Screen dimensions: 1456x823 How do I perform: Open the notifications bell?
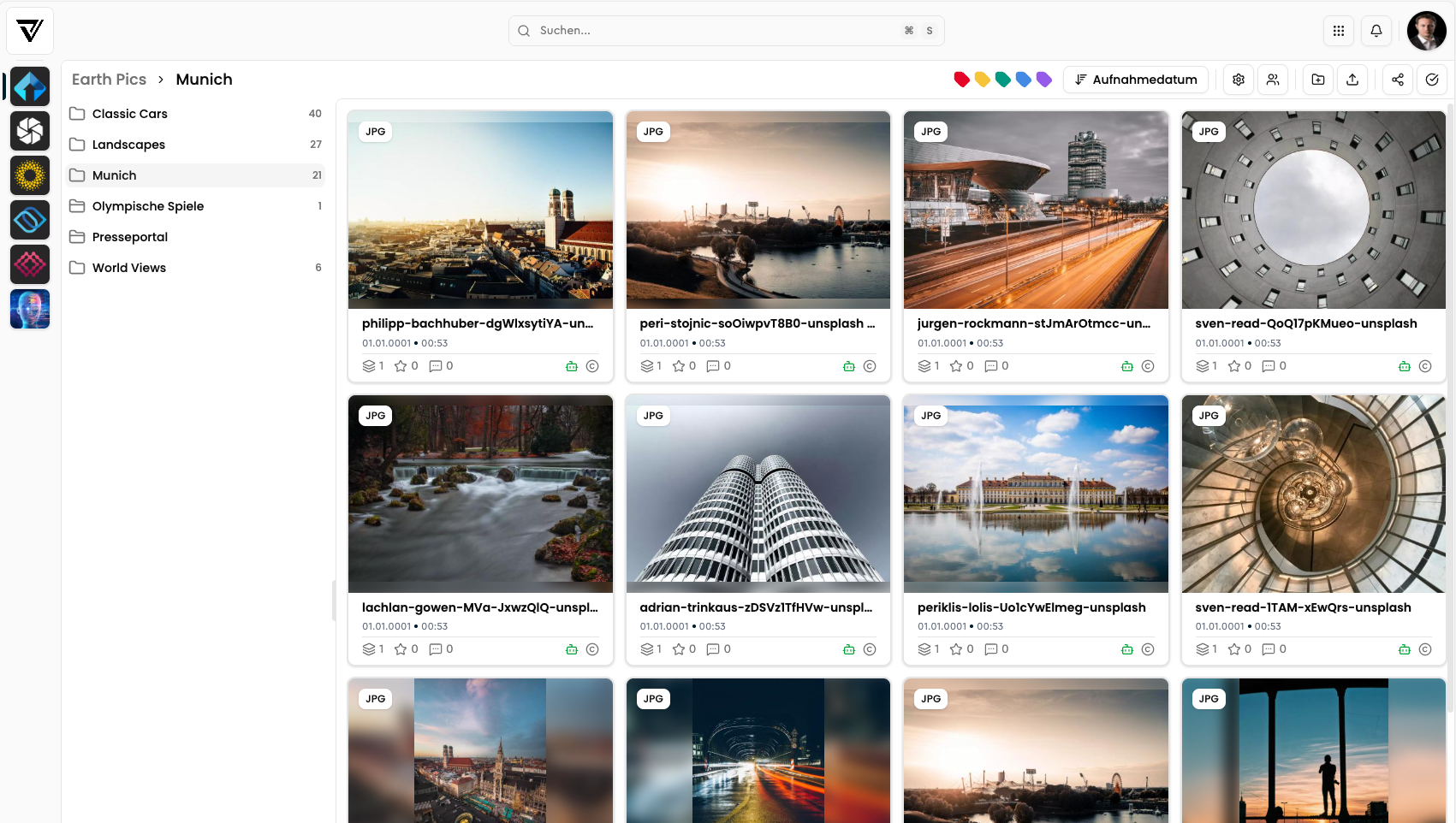[1376, 31]
